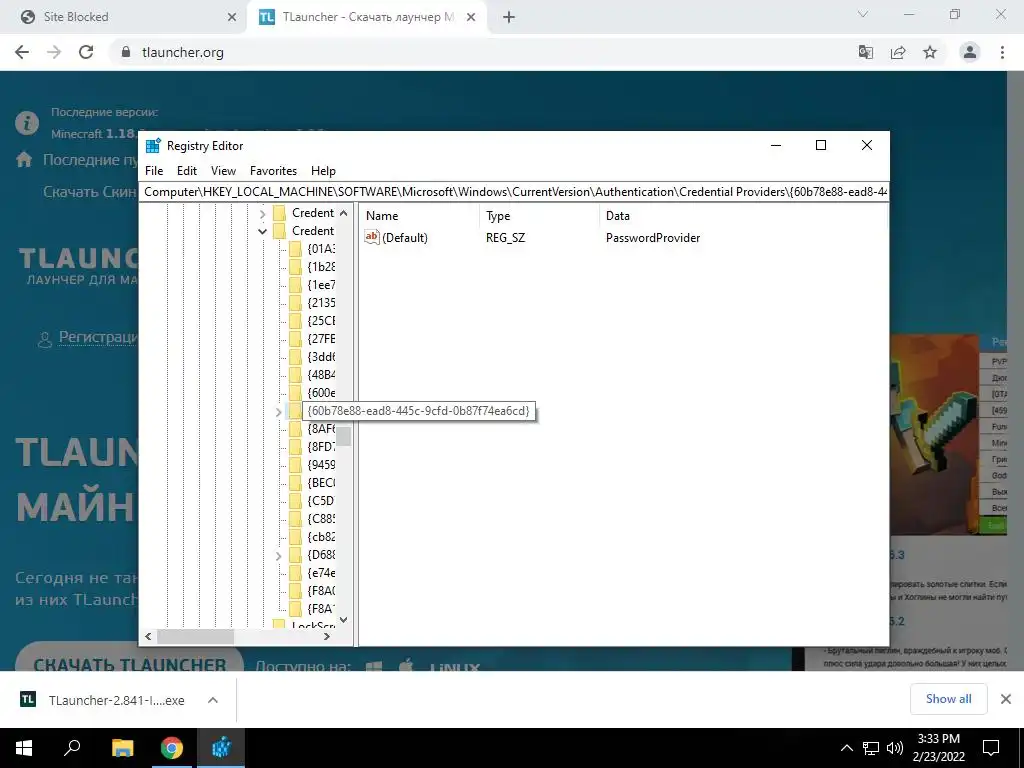The image size is (1024, 768).
Task: Click Show all downloads
Action: point(948,699)
